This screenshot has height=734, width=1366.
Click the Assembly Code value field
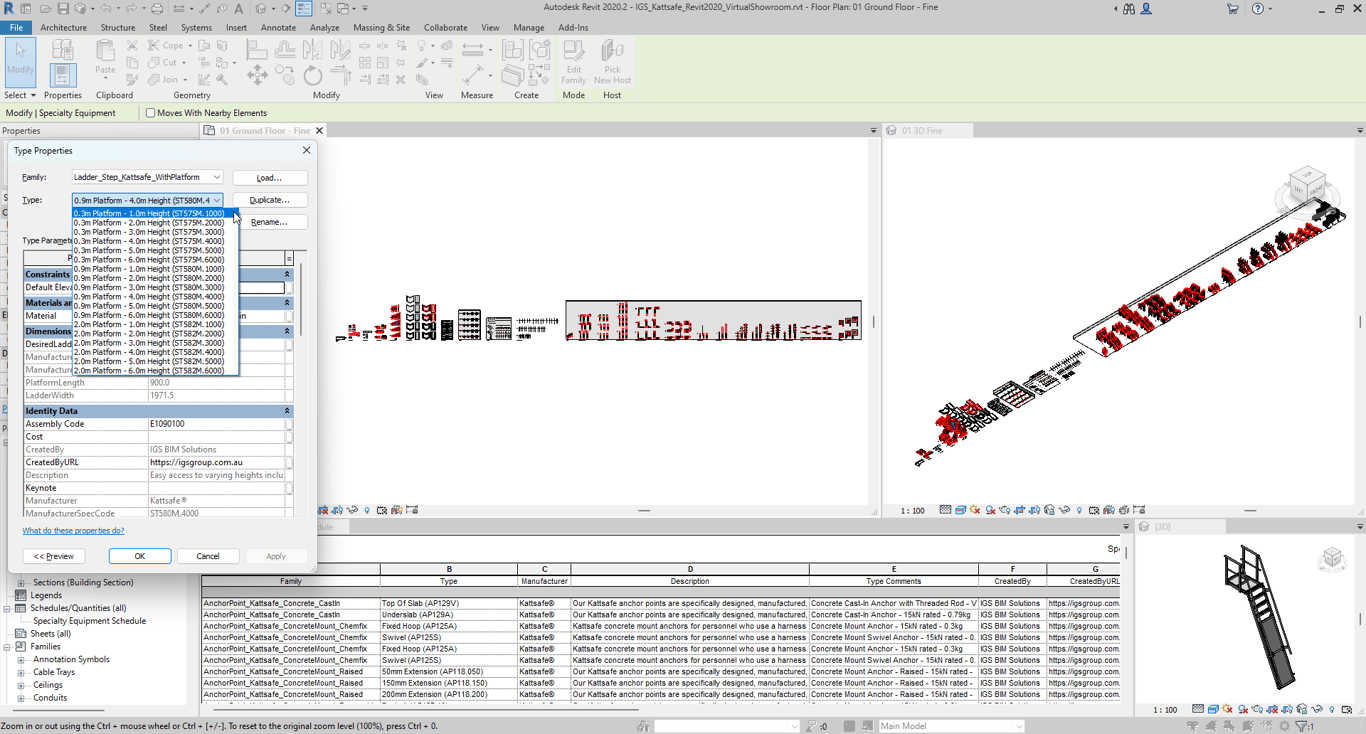[215, 424]
